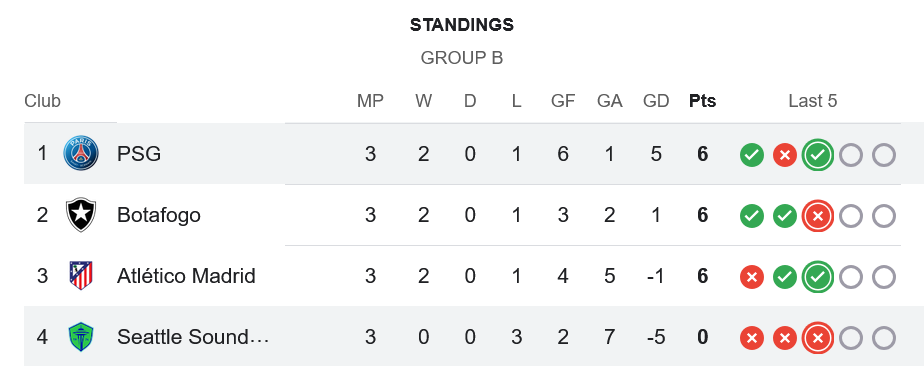Viewport: 924px width, 384px height.
Task: Click the PSG club crest icon
Action: tap(81, 153)
